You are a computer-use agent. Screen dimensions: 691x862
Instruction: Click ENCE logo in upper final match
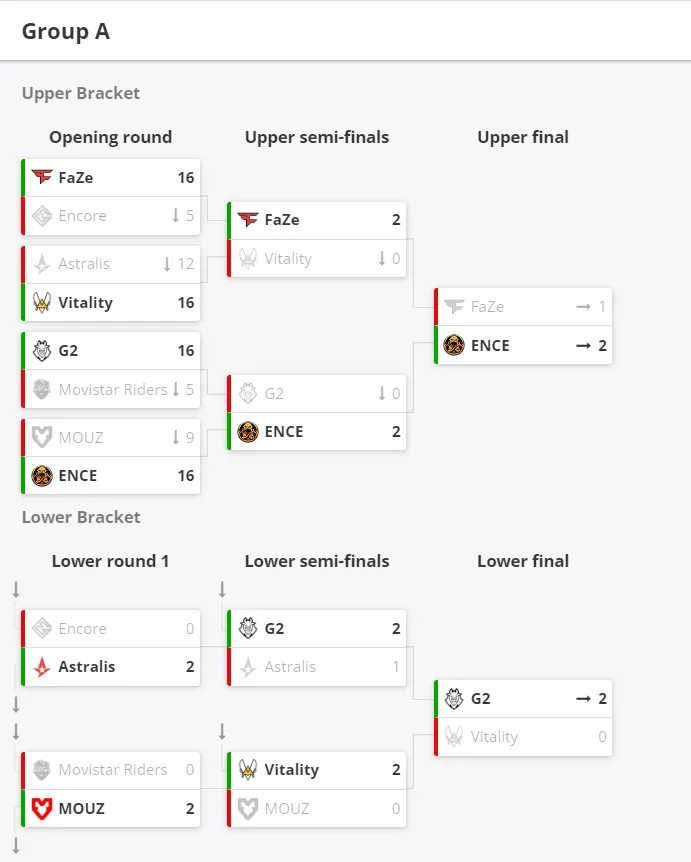point(454,345)
